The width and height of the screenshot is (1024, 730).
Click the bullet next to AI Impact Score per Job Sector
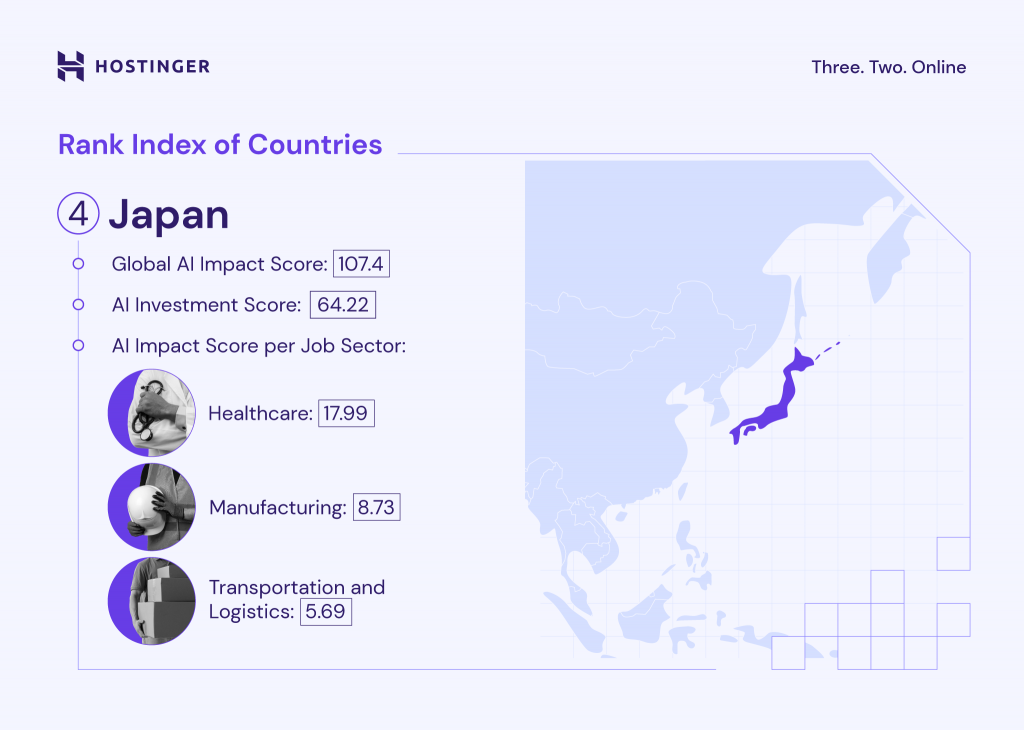pyautogui.click(x=79, y=345)
